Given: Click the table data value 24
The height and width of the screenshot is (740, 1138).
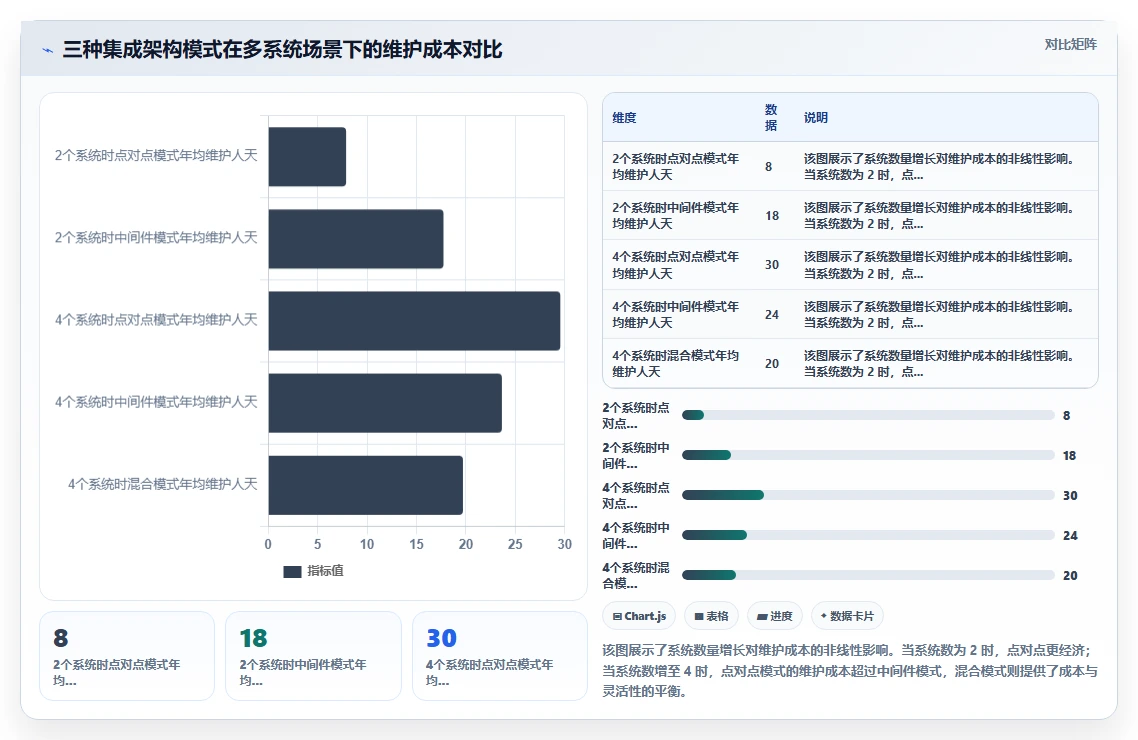Looking at the screenshot, I should coord(772,315).
